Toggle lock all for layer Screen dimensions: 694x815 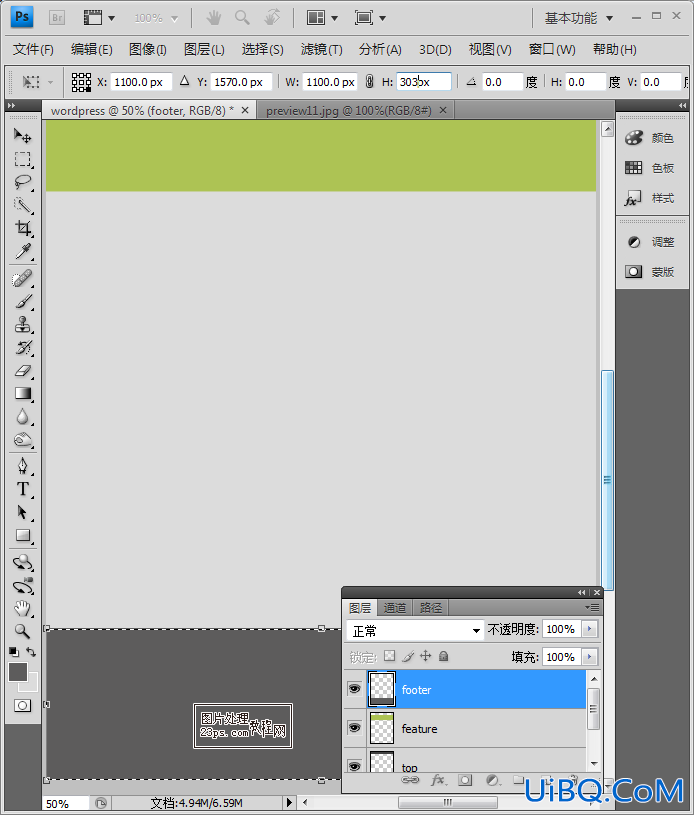[443, 656]
